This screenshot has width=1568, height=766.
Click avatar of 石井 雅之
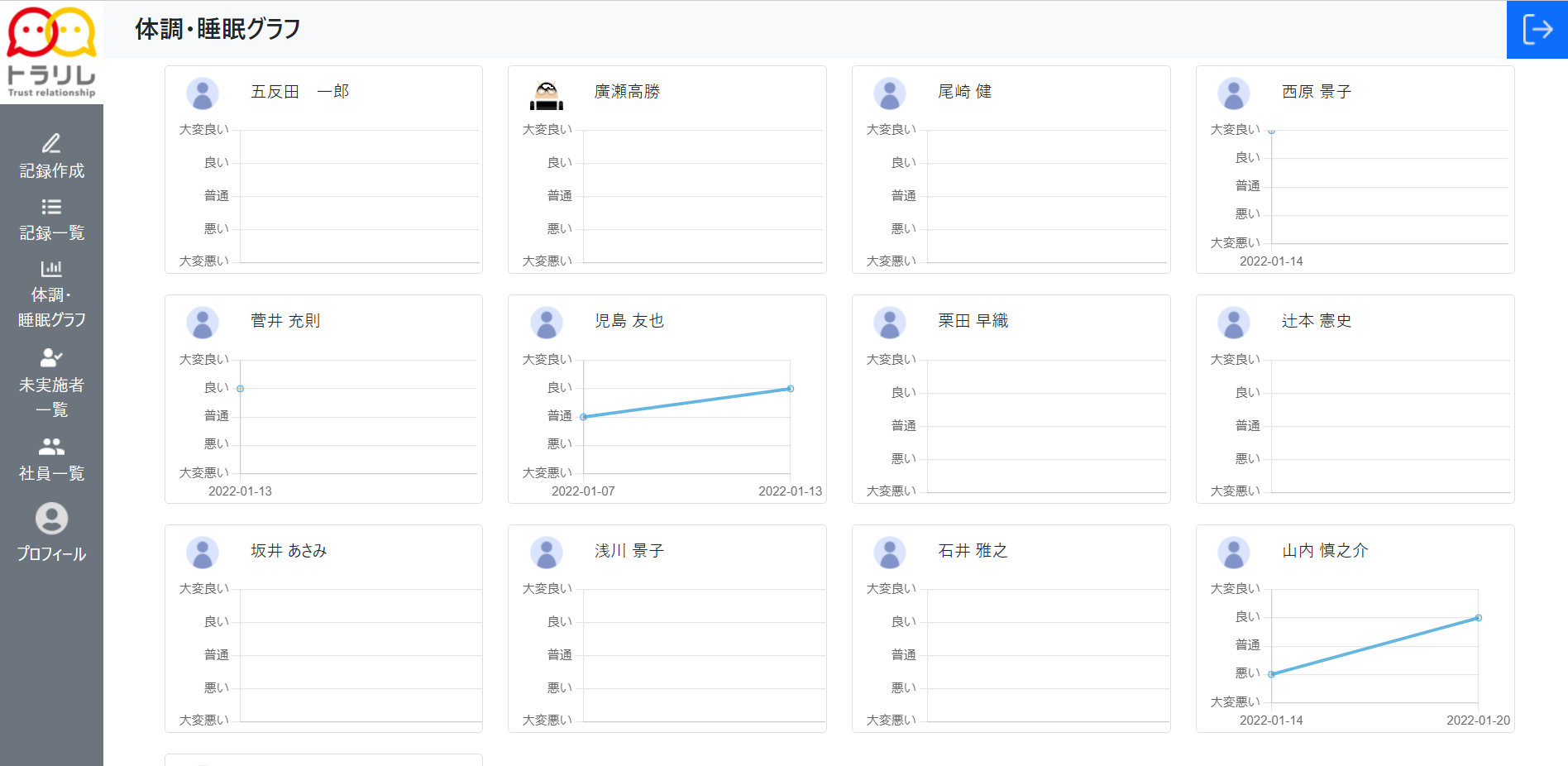890,553
